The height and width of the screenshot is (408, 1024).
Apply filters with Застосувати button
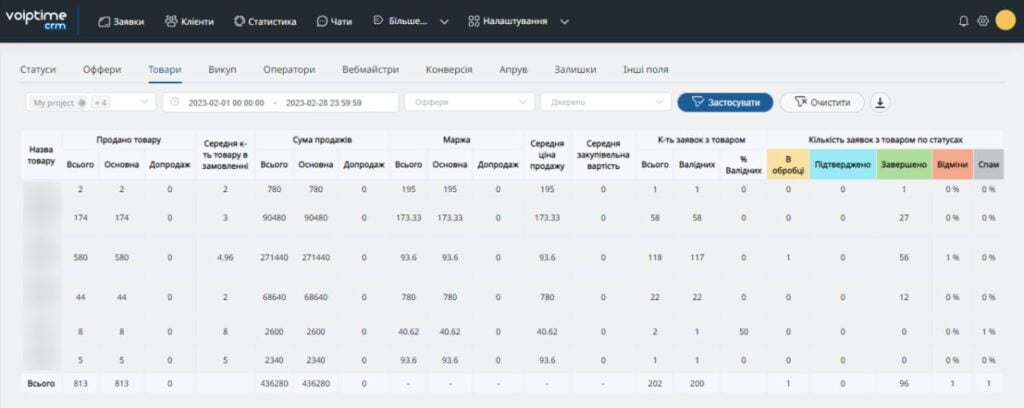pos(725,102)
